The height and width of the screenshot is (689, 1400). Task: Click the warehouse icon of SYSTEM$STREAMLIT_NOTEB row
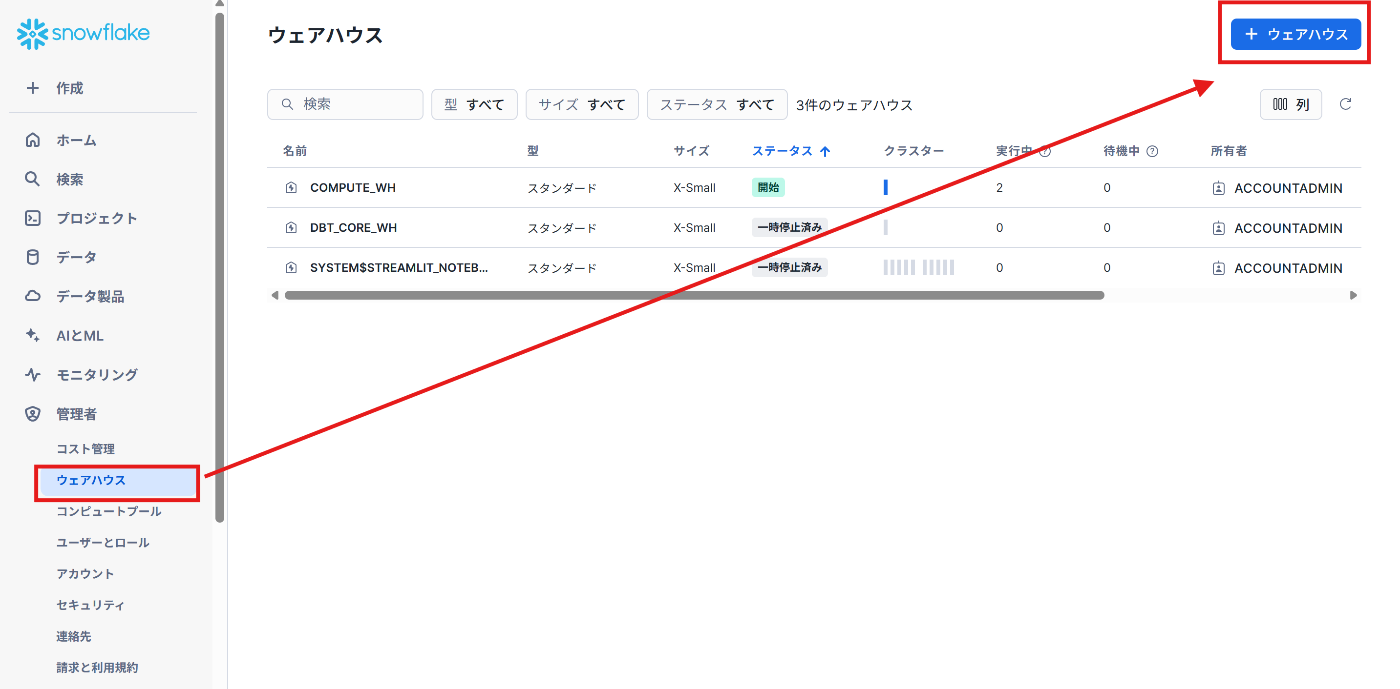(291, 268)
